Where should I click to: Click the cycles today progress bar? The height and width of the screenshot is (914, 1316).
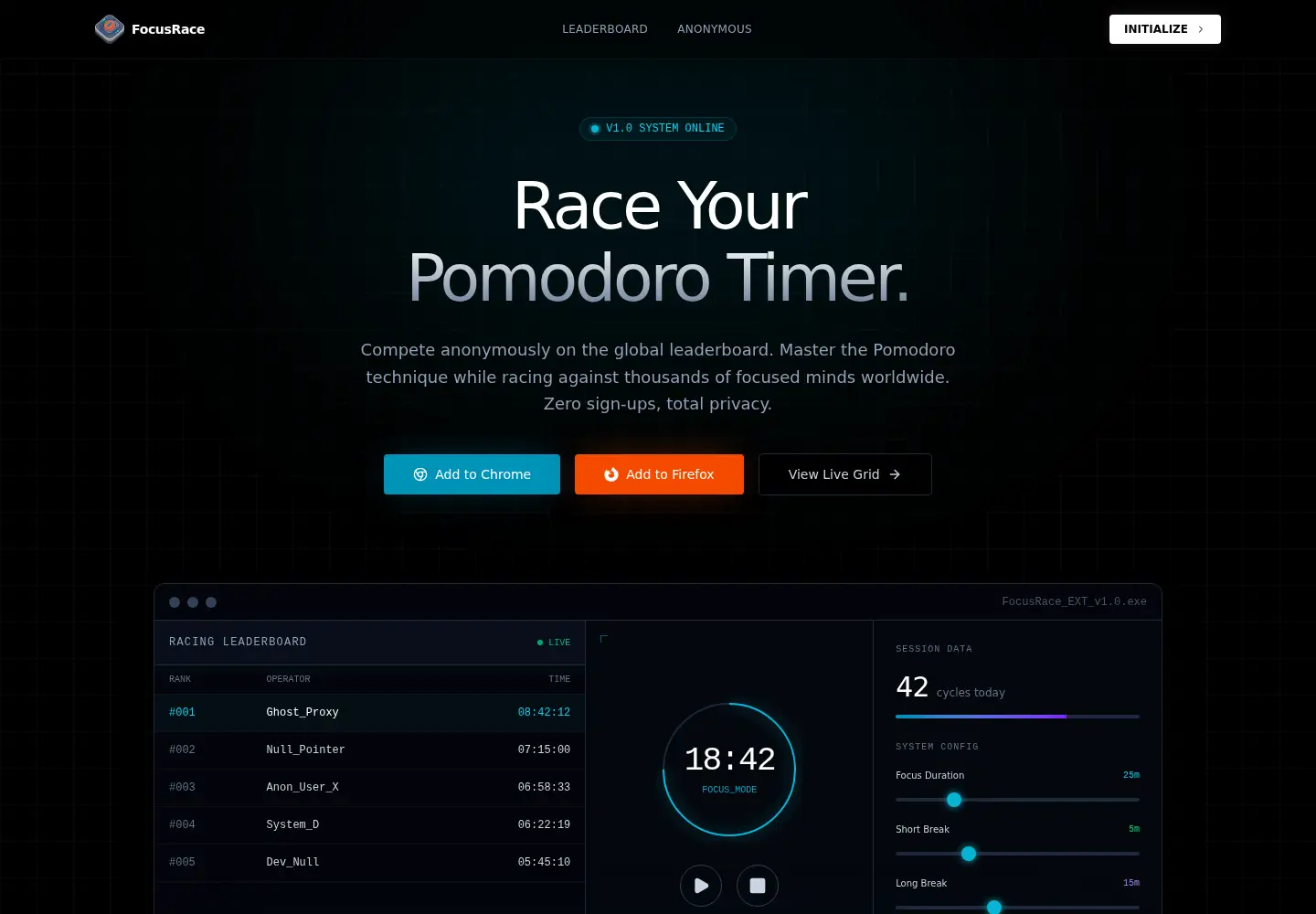1017,717
